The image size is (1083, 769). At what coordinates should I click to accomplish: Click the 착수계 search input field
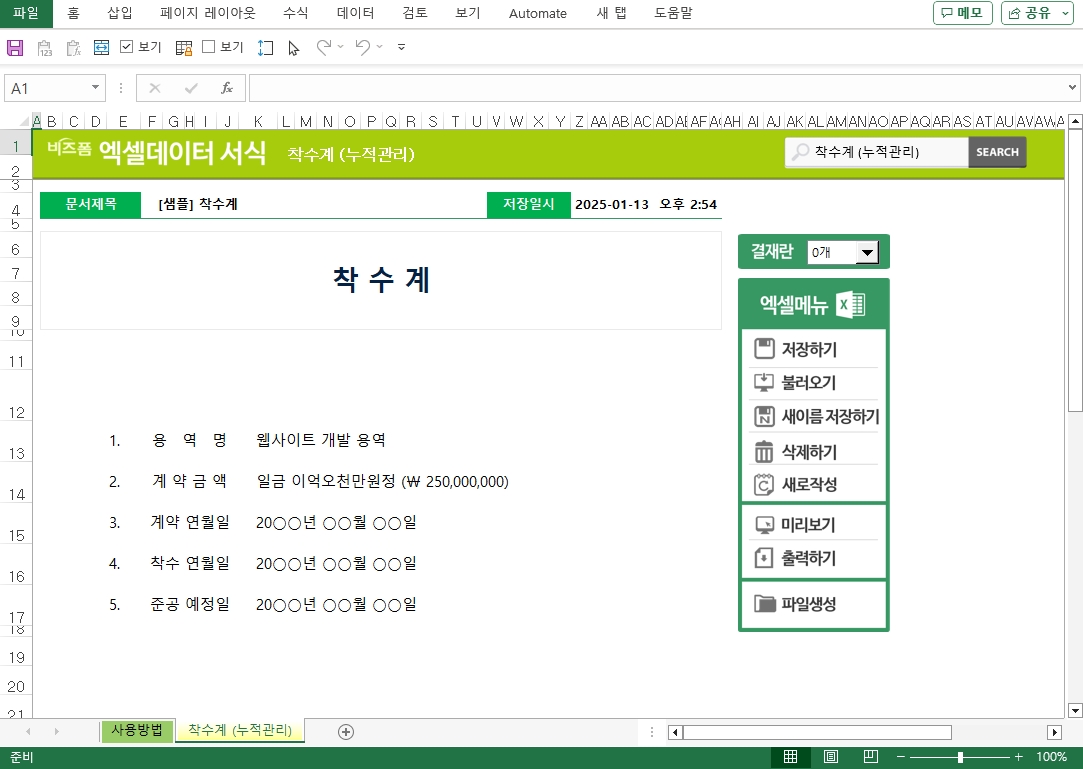coord(877,152)
